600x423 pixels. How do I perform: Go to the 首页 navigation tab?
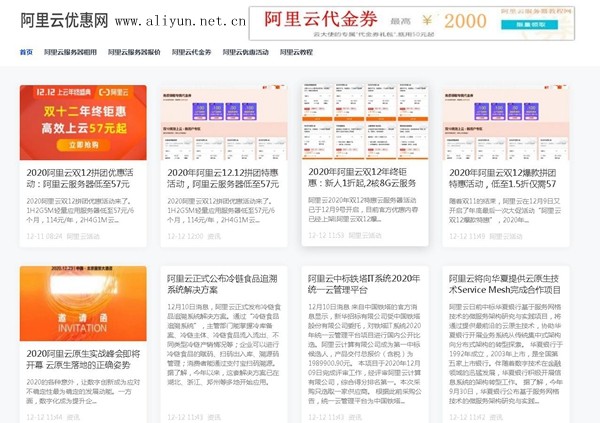tap(26, 52)
